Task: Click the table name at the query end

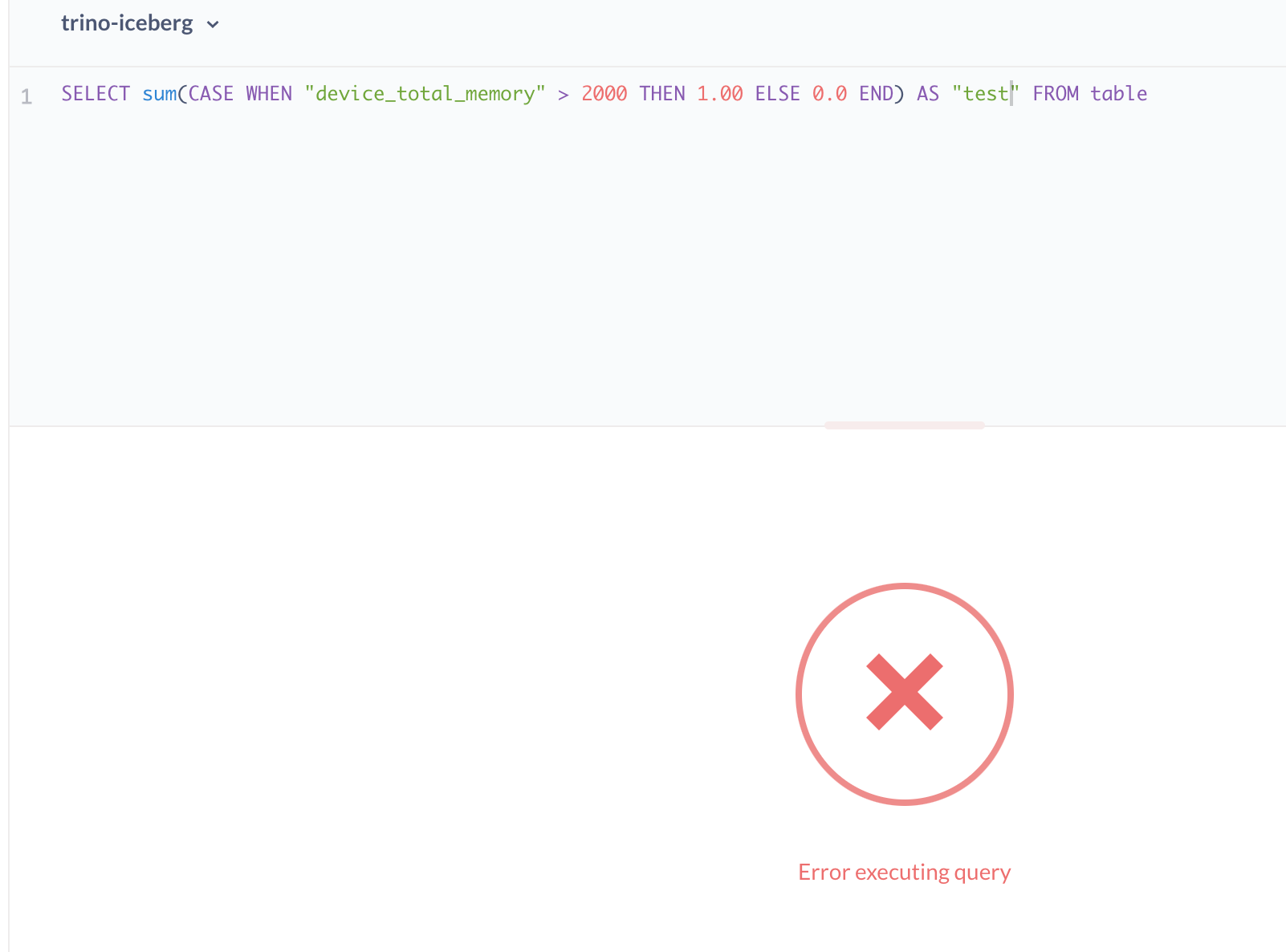Action: [1121, 94]
